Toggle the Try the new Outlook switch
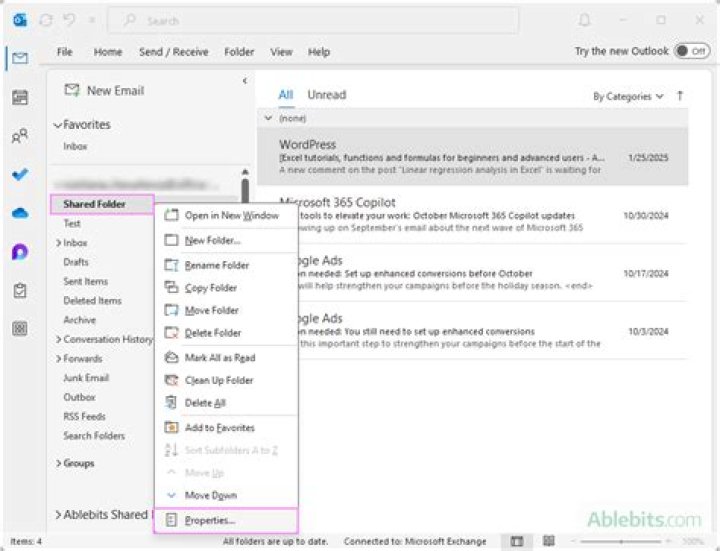 (x=691, y=51)
